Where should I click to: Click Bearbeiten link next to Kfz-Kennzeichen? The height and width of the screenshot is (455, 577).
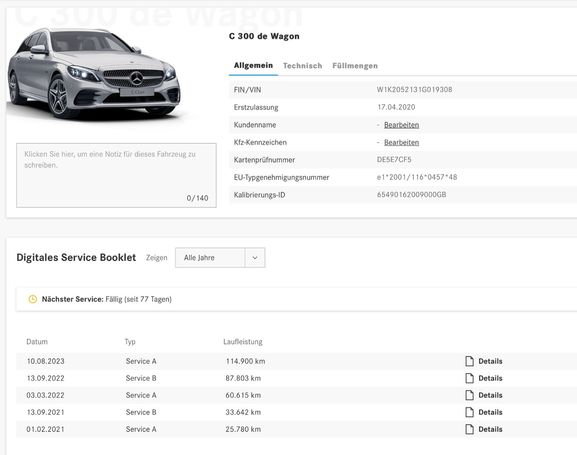[401, 142]
